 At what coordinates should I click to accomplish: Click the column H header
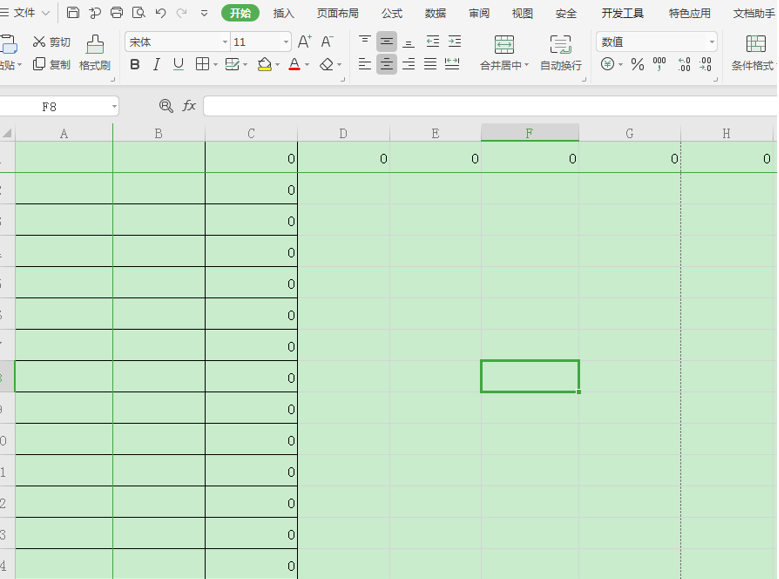(727, 133)
